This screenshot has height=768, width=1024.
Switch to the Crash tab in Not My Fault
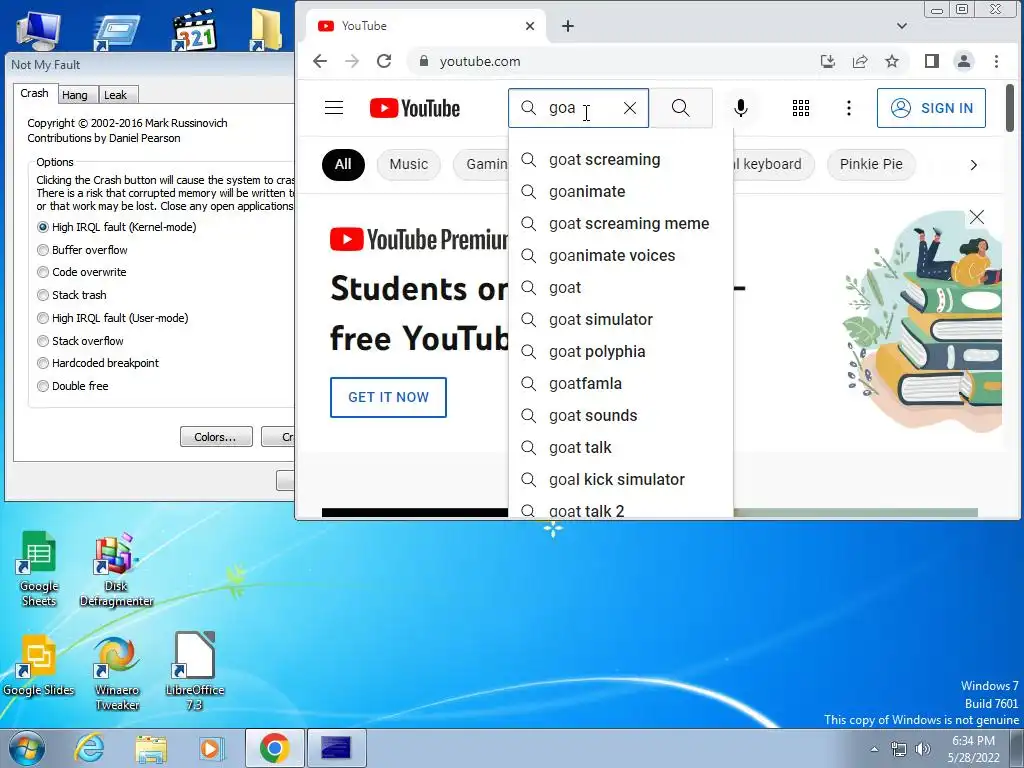point(34,93)
